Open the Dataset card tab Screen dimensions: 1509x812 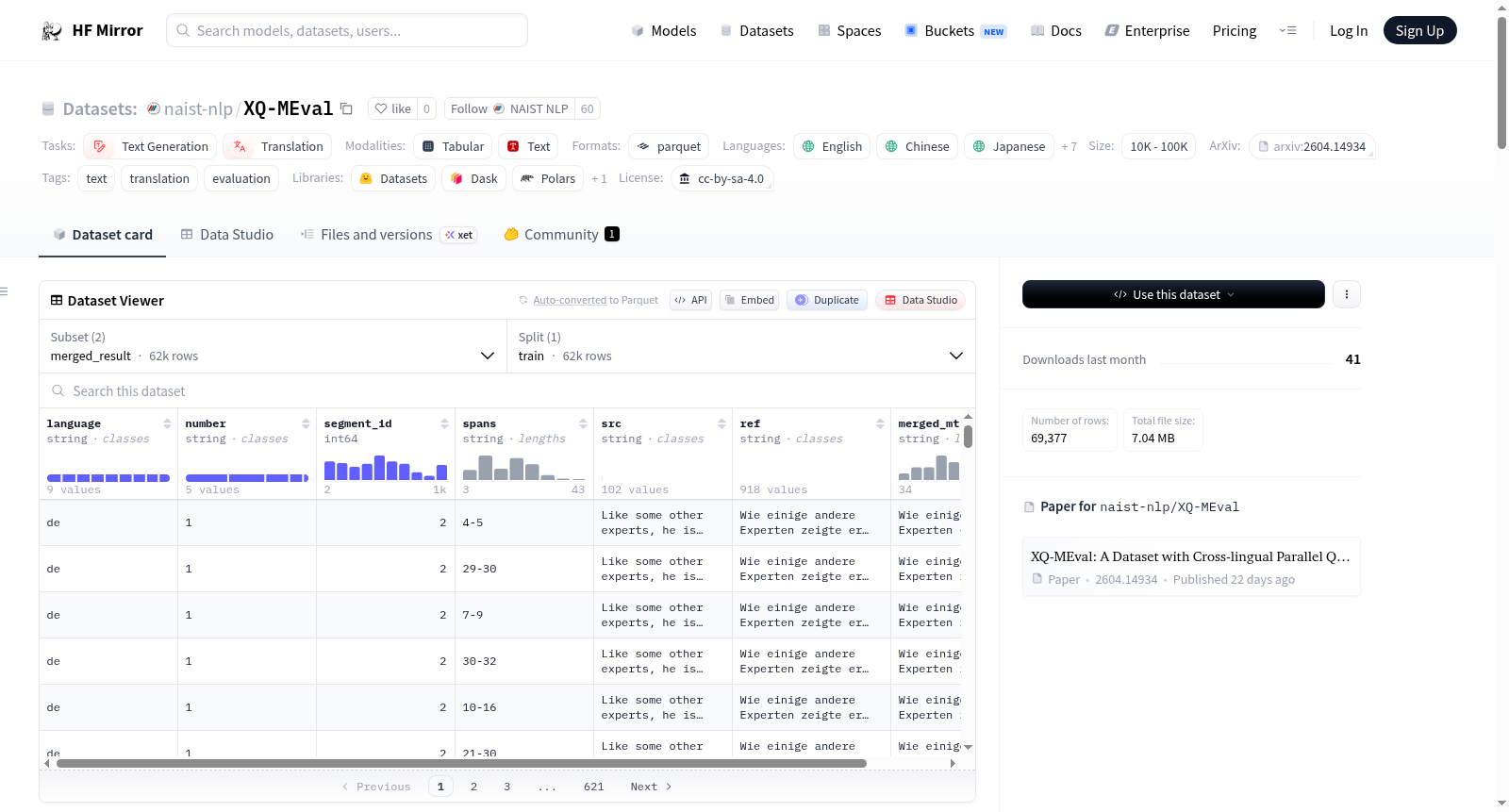[x=102, y=235]
